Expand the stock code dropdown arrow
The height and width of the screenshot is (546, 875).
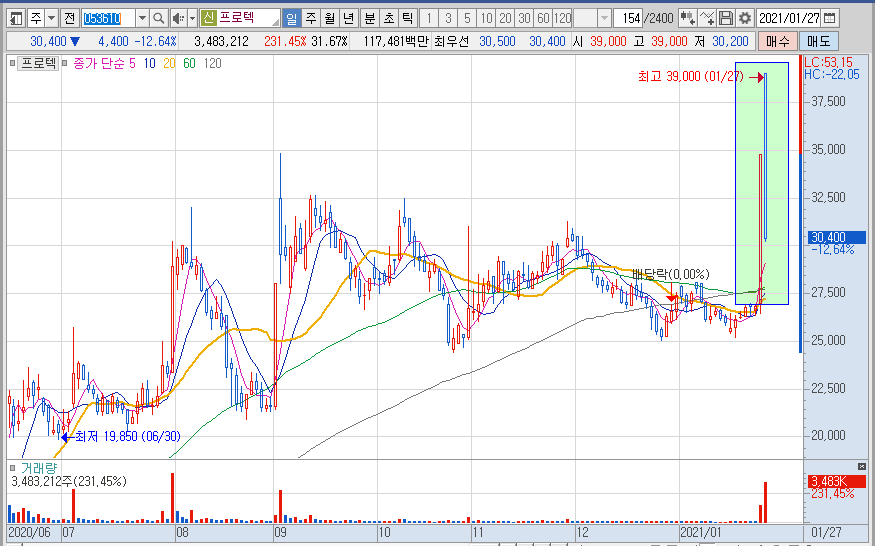click(142, 18)
